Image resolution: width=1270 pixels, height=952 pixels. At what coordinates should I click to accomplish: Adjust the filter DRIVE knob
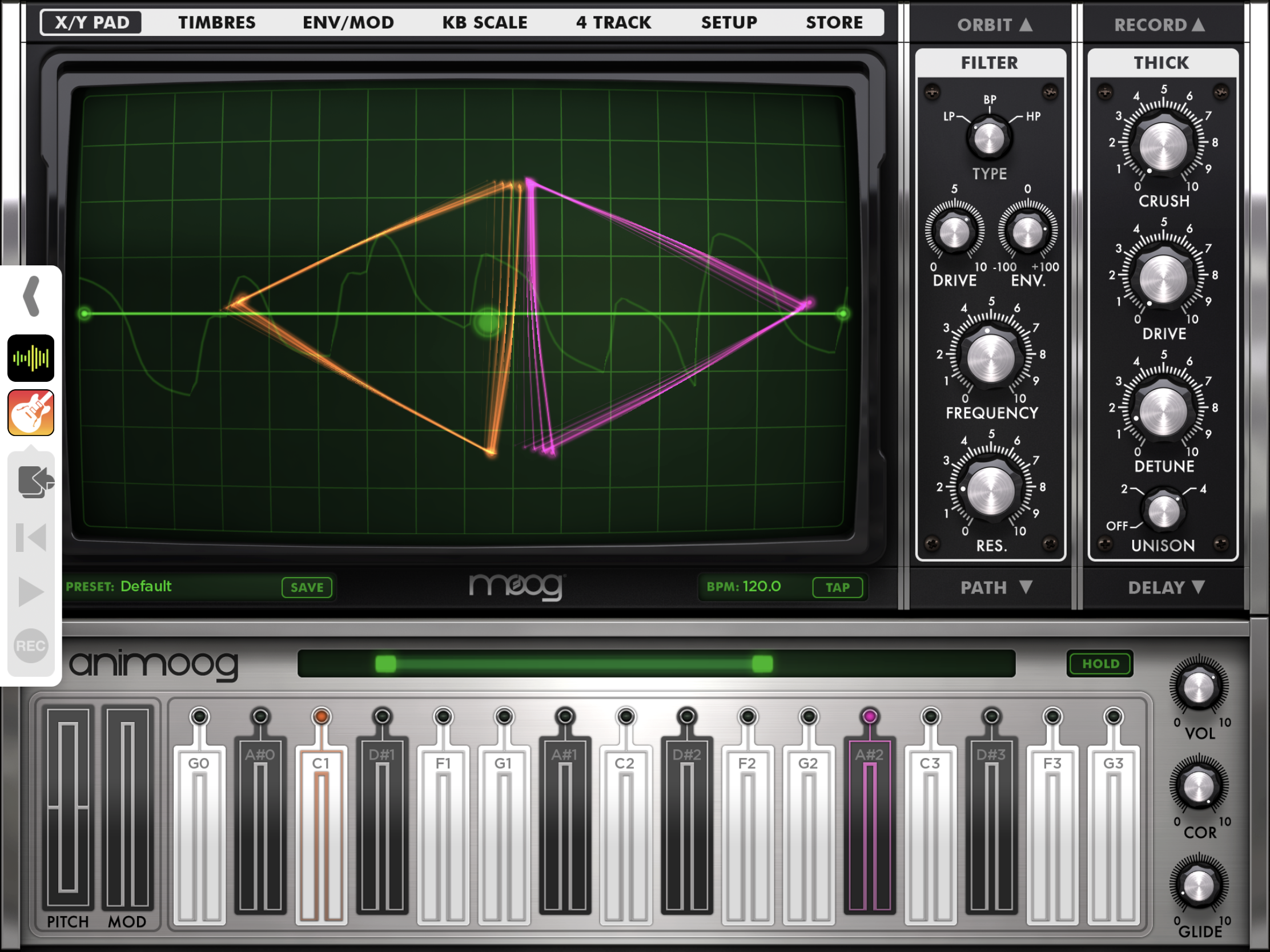tap(954, 232)
